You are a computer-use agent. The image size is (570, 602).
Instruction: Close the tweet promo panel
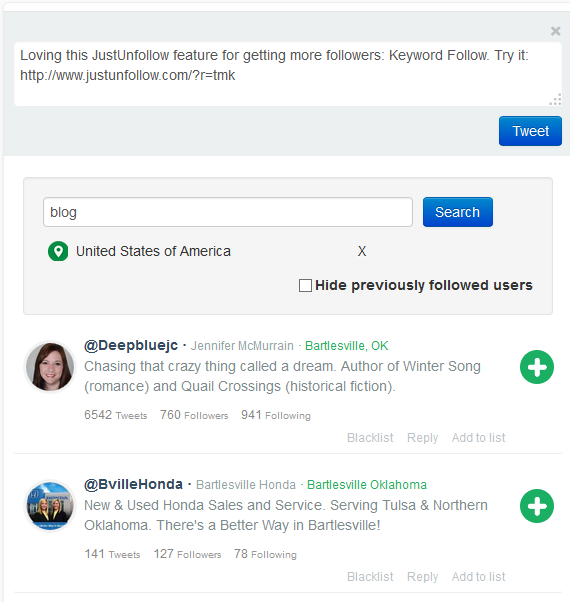(x=555, y=31)
